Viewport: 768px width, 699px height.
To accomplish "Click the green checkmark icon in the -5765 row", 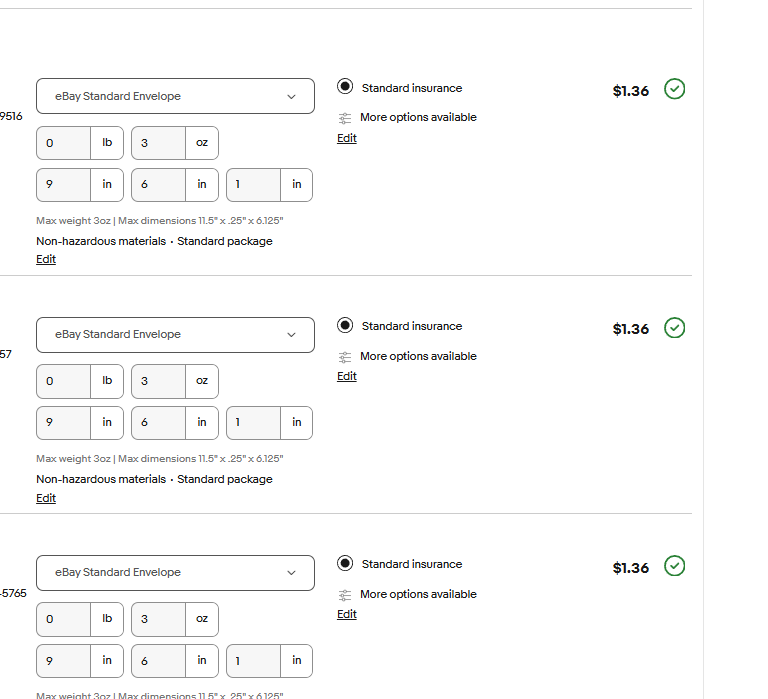I will click(674, 566).
